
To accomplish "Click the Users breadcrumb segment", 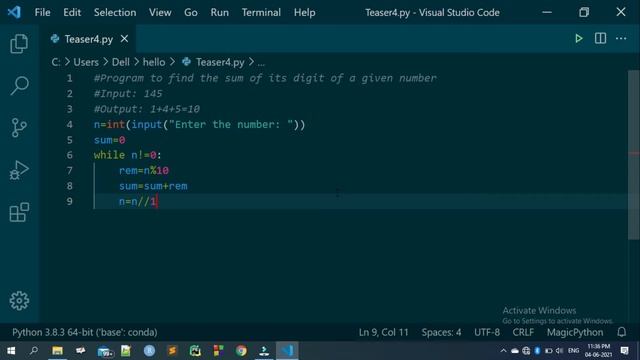I will tap(86, 62).
